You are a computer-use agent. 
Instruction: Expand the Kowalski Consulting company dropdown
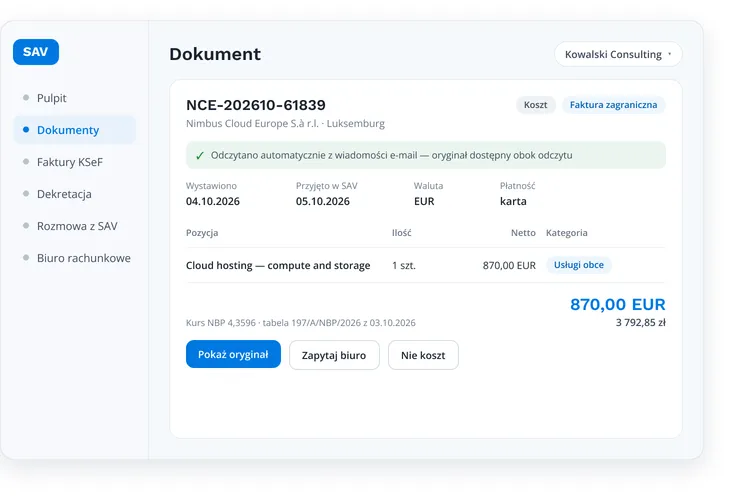[x=618, y=54]
